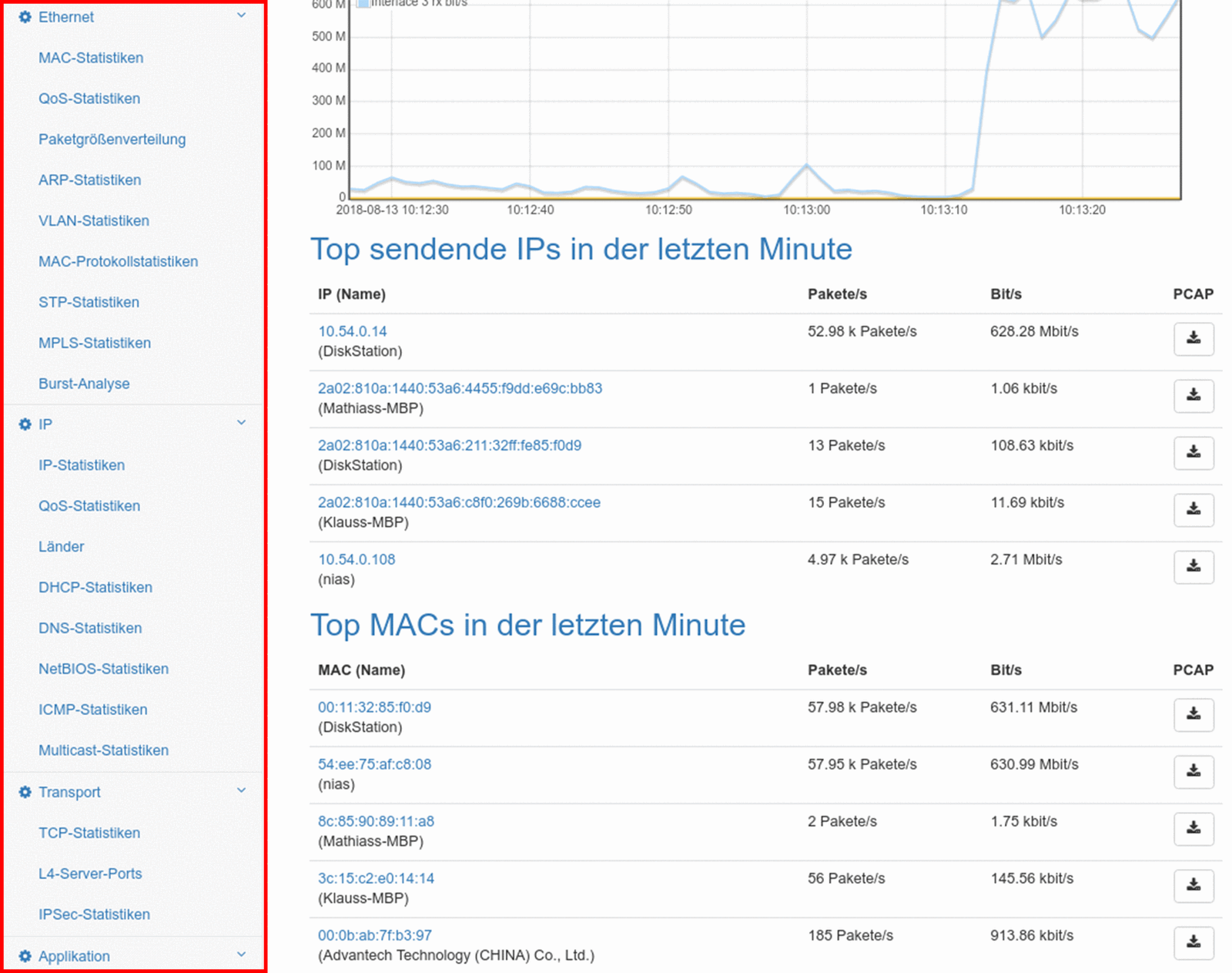Click the traffic peak at 10:13:00 on chart
The height and width of the screenshot is (973, 1232).
(x=806, y=166)
